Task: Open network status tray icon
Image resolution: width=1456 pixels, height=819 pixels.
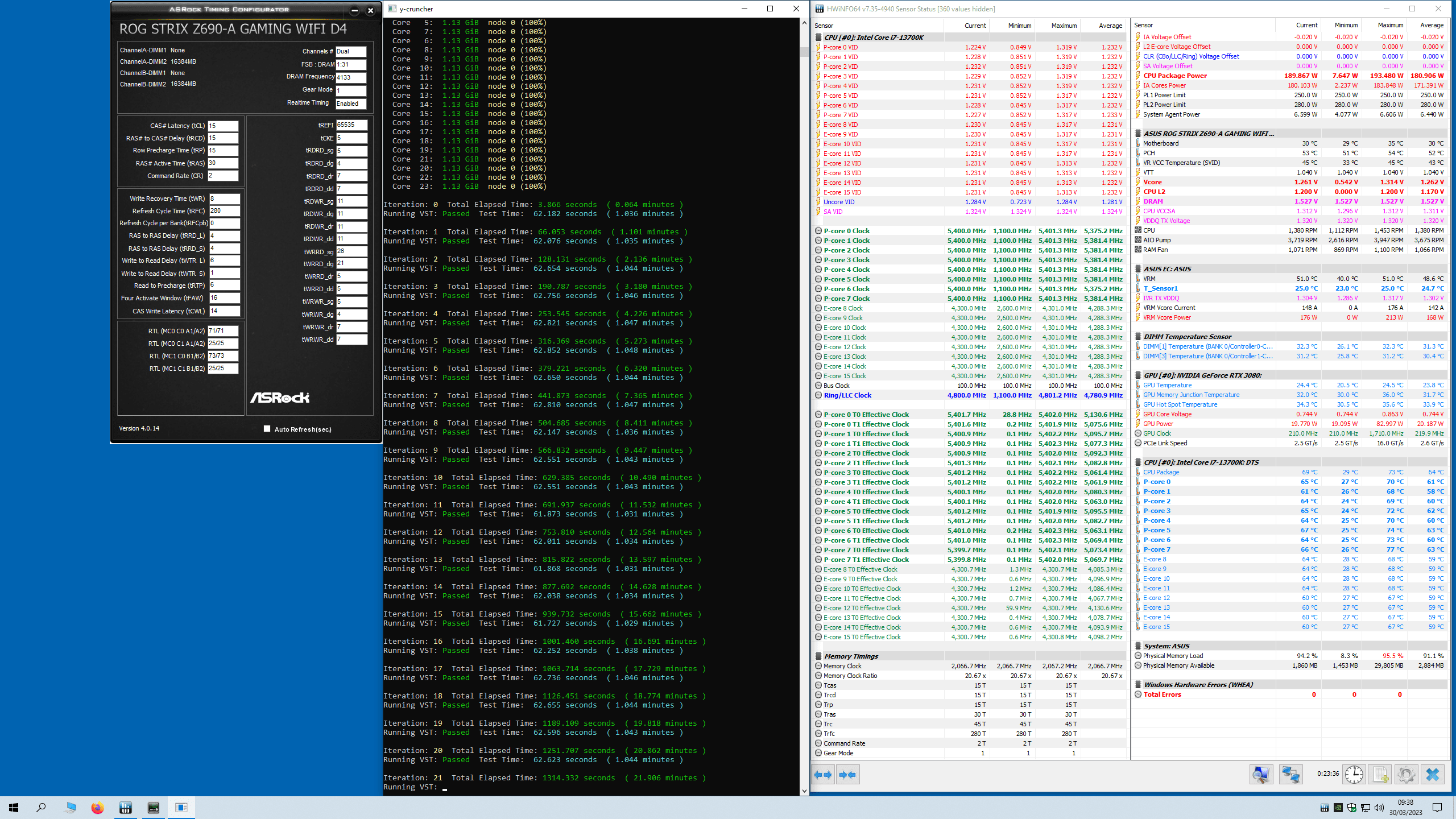Action: (x=1366, y=808)
